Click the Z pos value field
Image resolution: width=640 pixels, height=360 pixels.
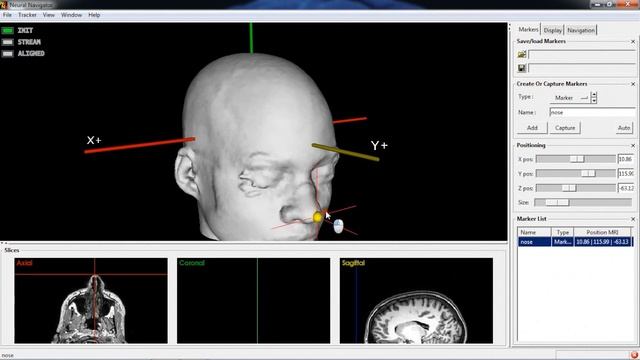tap(626, 188)
